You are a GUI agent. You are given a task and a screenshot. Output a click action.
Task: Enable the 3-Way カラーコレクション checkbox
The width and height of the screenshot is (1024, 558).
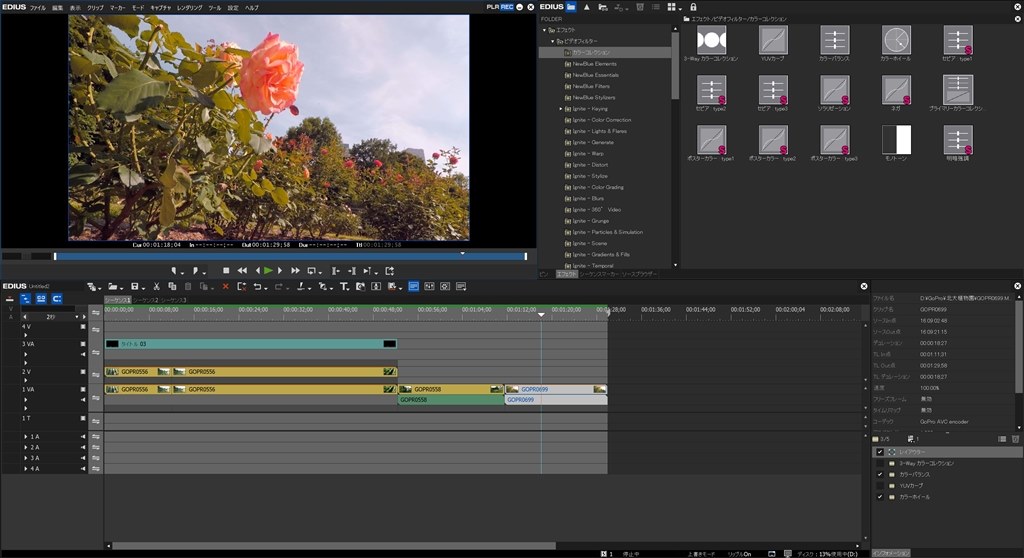point(880,463)
